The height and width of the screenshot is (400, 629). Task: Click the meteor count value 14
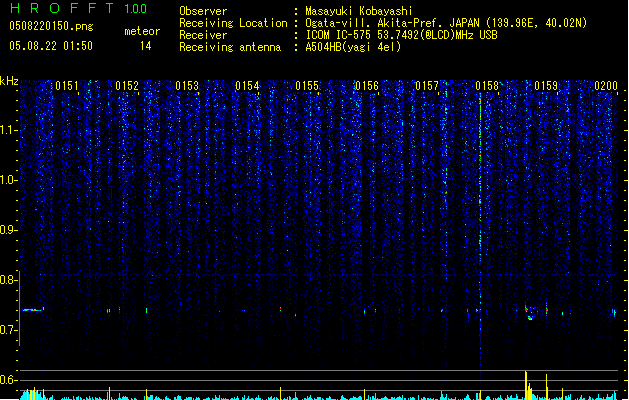(x=146, y=46)
